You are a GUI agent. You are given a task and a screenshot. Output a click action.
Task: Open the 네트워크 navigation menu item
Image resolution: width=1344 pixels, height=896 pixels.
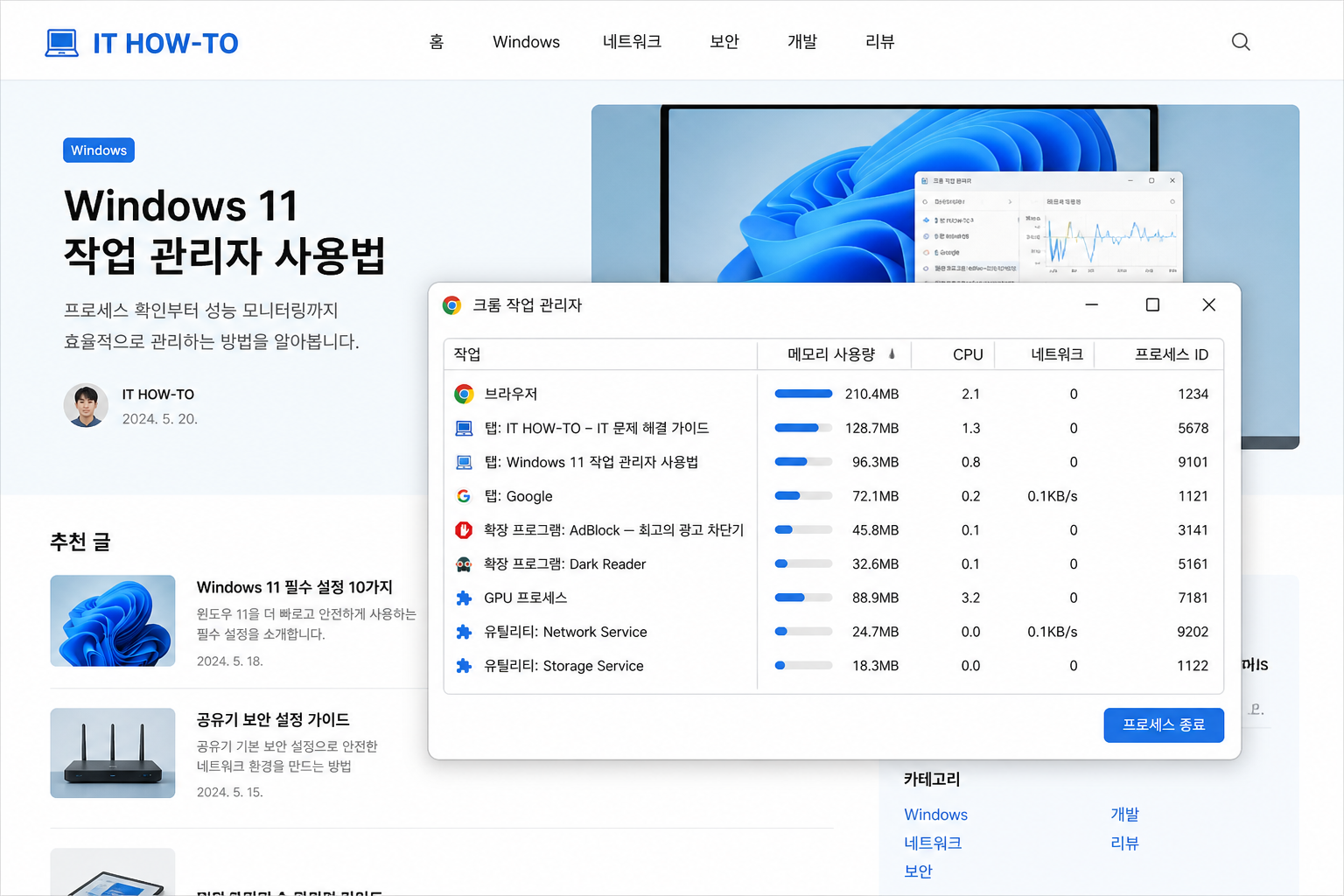click(x=632, y=42)
